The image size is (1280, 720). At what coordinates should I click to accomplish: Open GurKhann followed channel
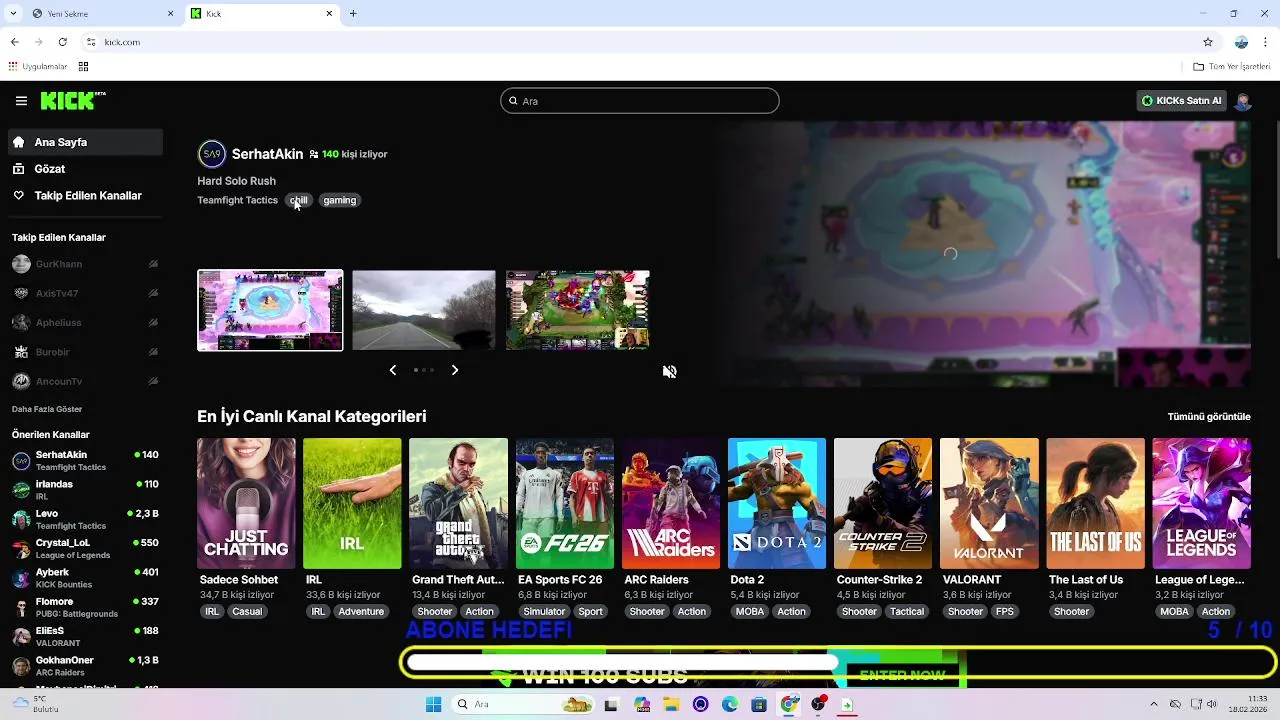click(x=85, y=264)
